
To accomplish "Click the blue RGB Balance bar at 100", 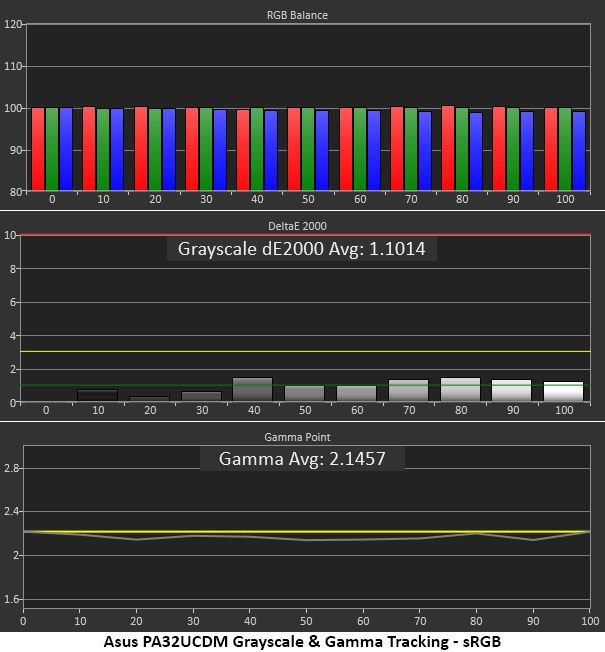I will point(579,151).
